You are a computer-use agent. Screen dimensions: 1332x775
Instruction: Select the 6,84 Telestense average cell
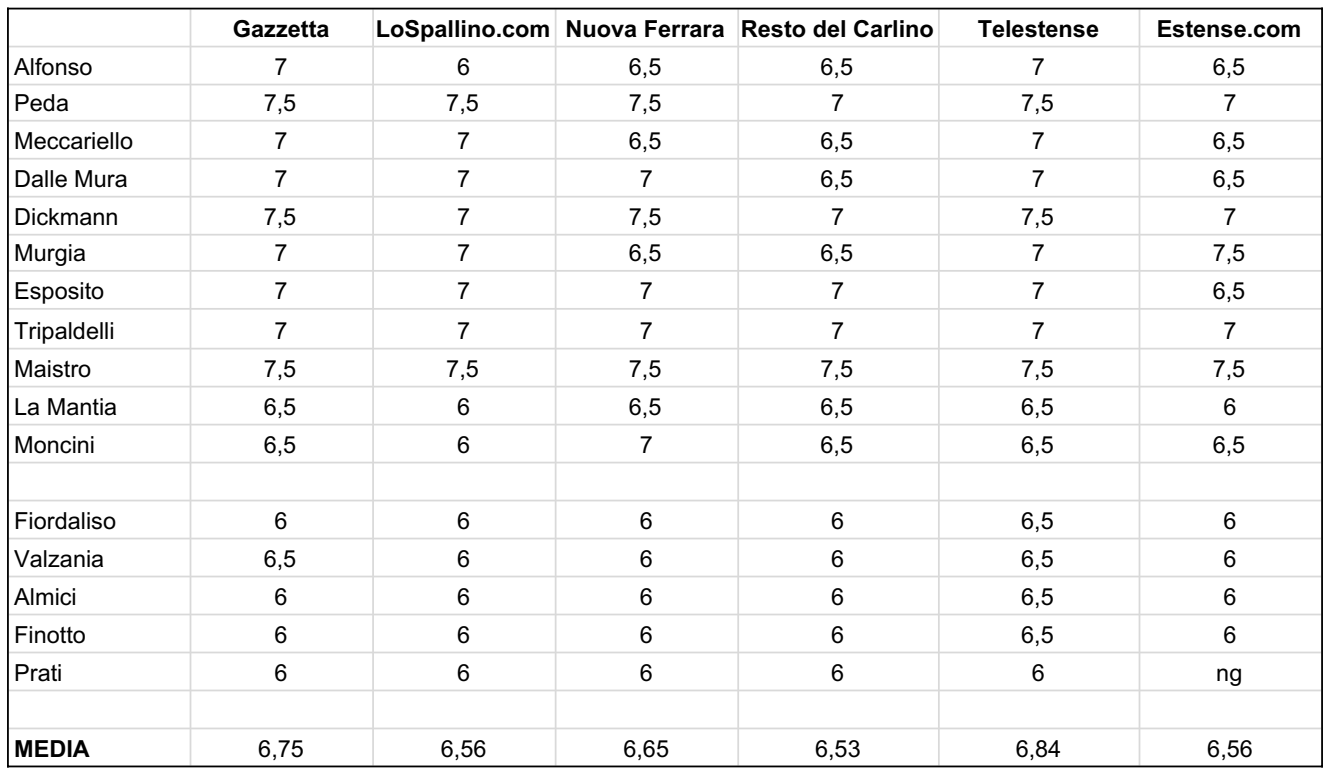[1037, 749]
